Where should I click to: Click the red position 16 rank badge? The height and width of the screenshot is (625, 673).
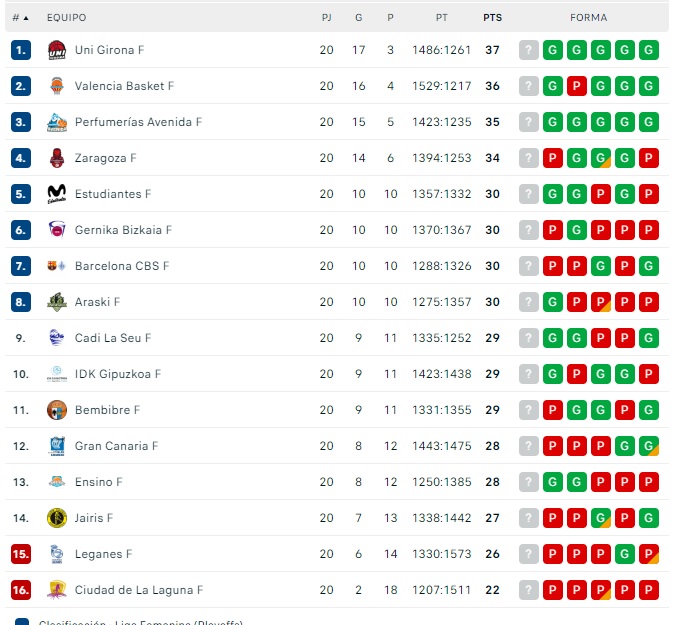(21, 590)
